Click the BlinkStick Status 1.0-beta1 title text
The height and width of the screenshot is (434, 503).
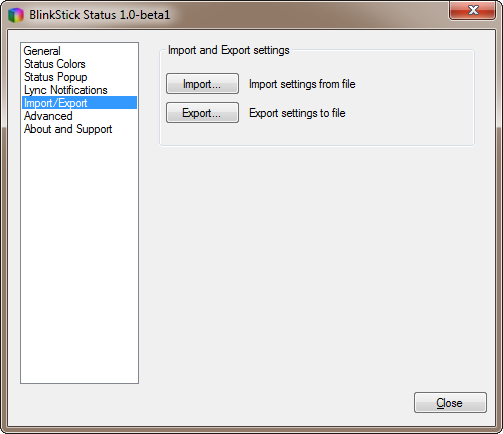pyautogui.click(x=99, y=15)
